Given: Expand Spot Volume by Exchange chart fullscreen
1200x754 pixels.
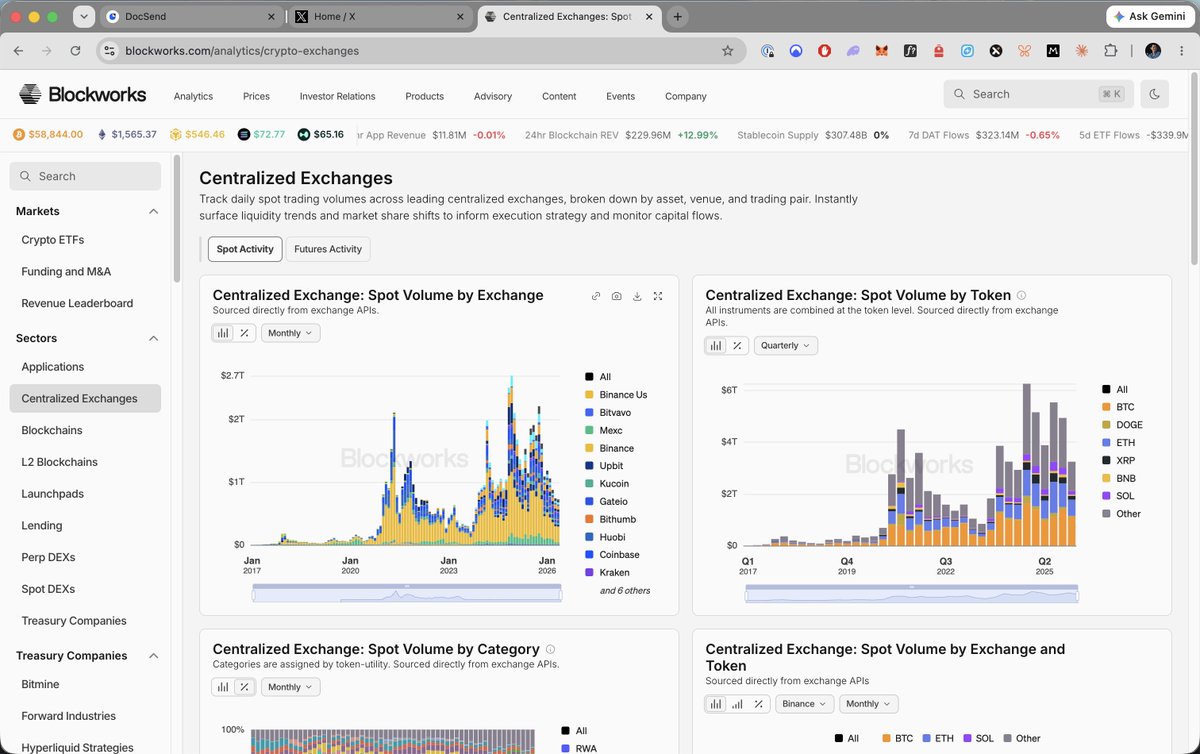Looking at the screenshot, I should [658, 296].
